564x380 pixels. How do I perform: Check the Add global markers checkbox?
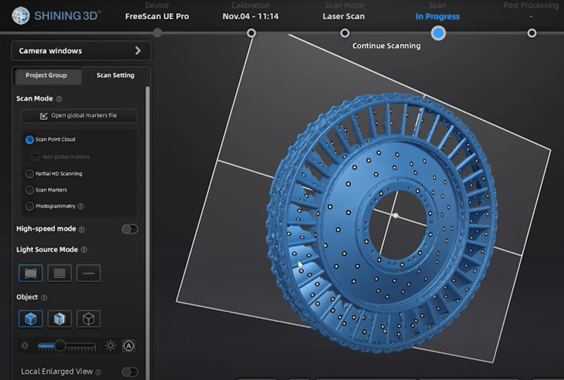coord(35,157)
